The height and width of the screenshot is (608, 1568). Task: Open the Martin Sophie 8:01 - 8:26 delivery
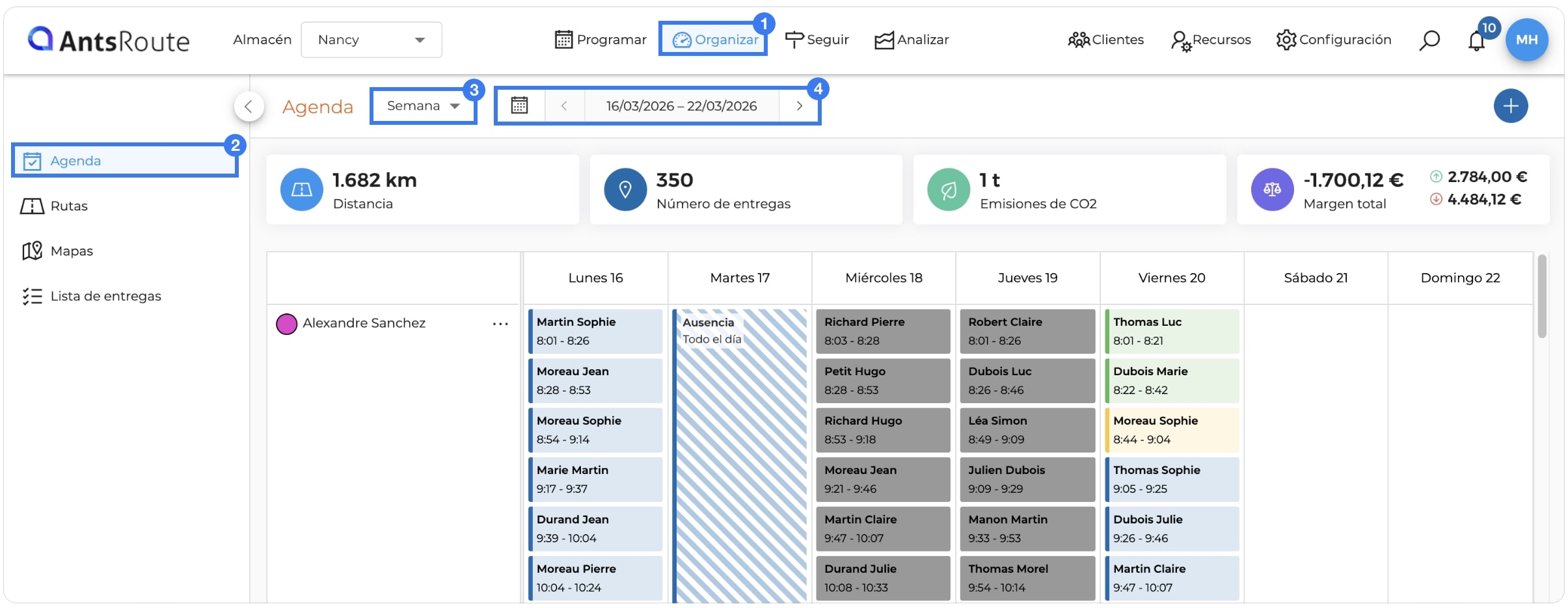click(x=595, y=331)
